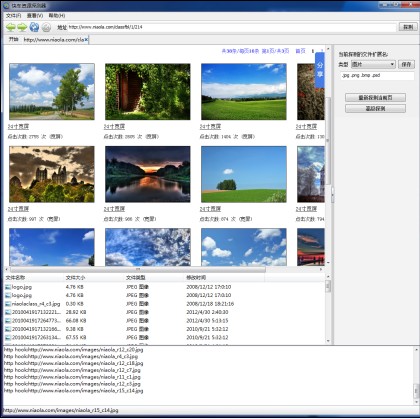420x419 pixels.
Task: Open the castle landscape thumbnail
Action: click(x=52, y=174)
